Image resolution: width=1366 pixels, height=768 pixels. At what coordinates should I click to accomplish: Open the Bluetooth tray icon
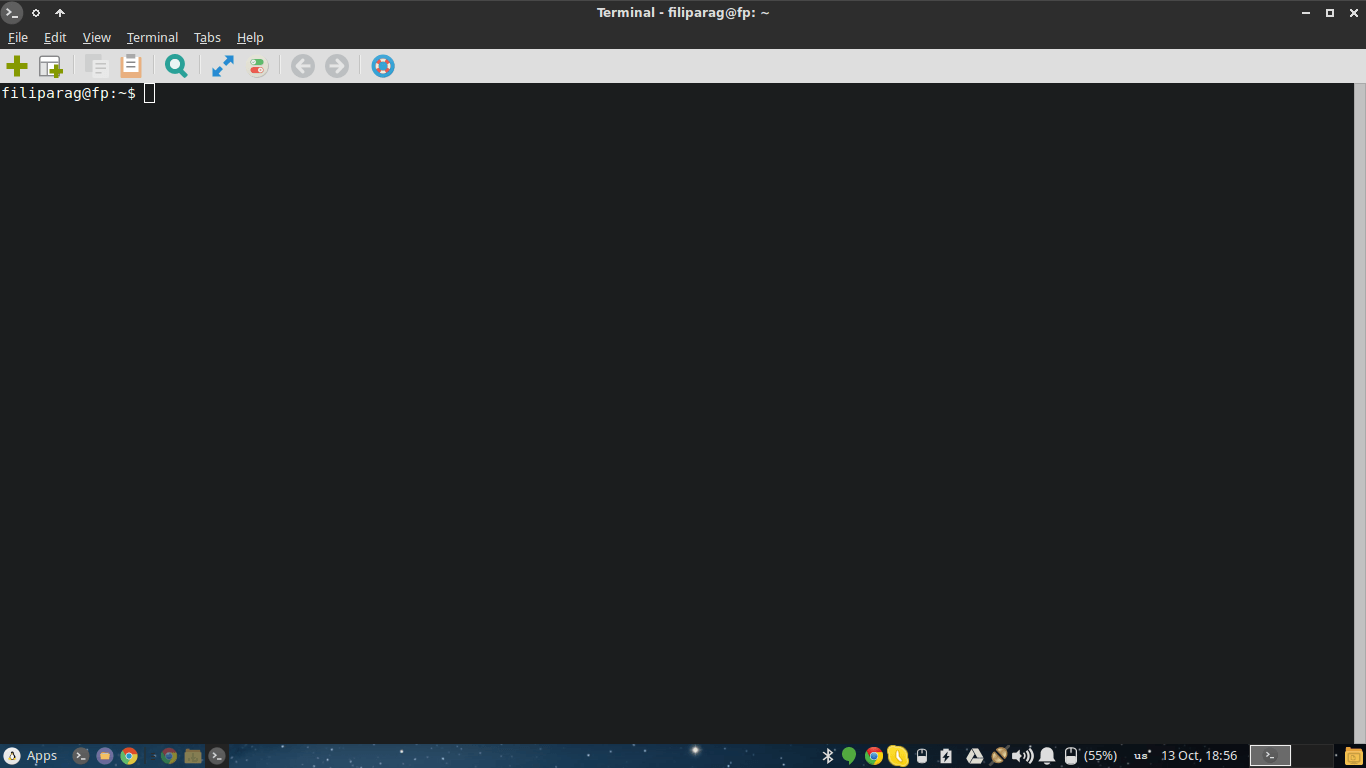coord(828,756)
